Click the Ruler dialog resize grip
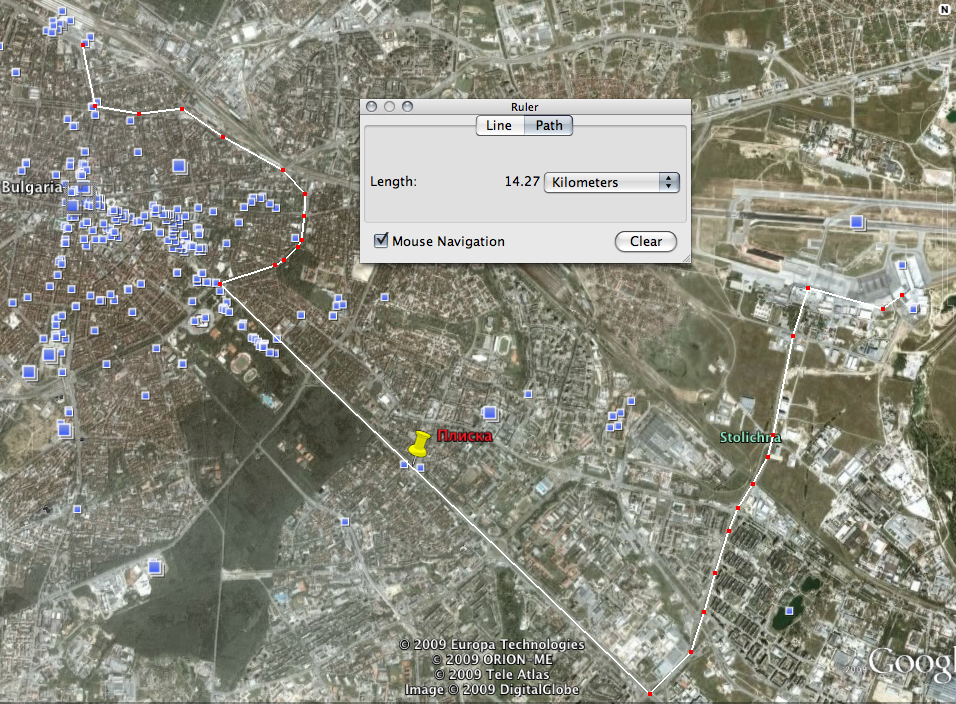The image size is (956, 704). [x=685, y=258]
